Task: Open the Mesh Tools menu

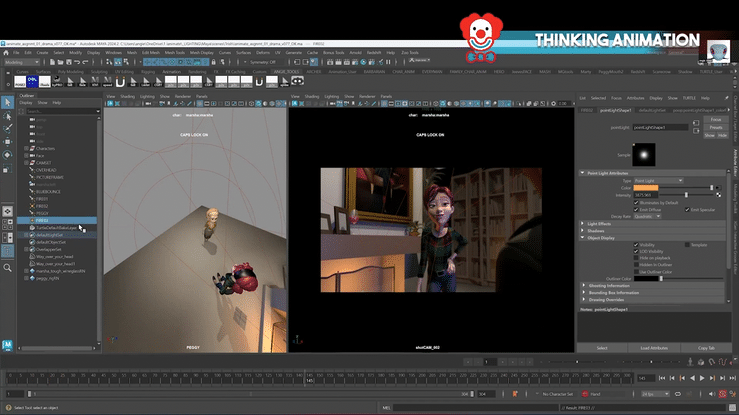Action: (x=175, y=53)
